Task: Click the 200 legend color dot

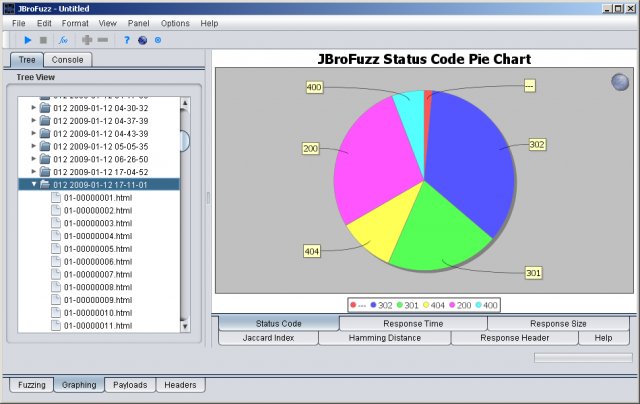Action: coord(452,305)
